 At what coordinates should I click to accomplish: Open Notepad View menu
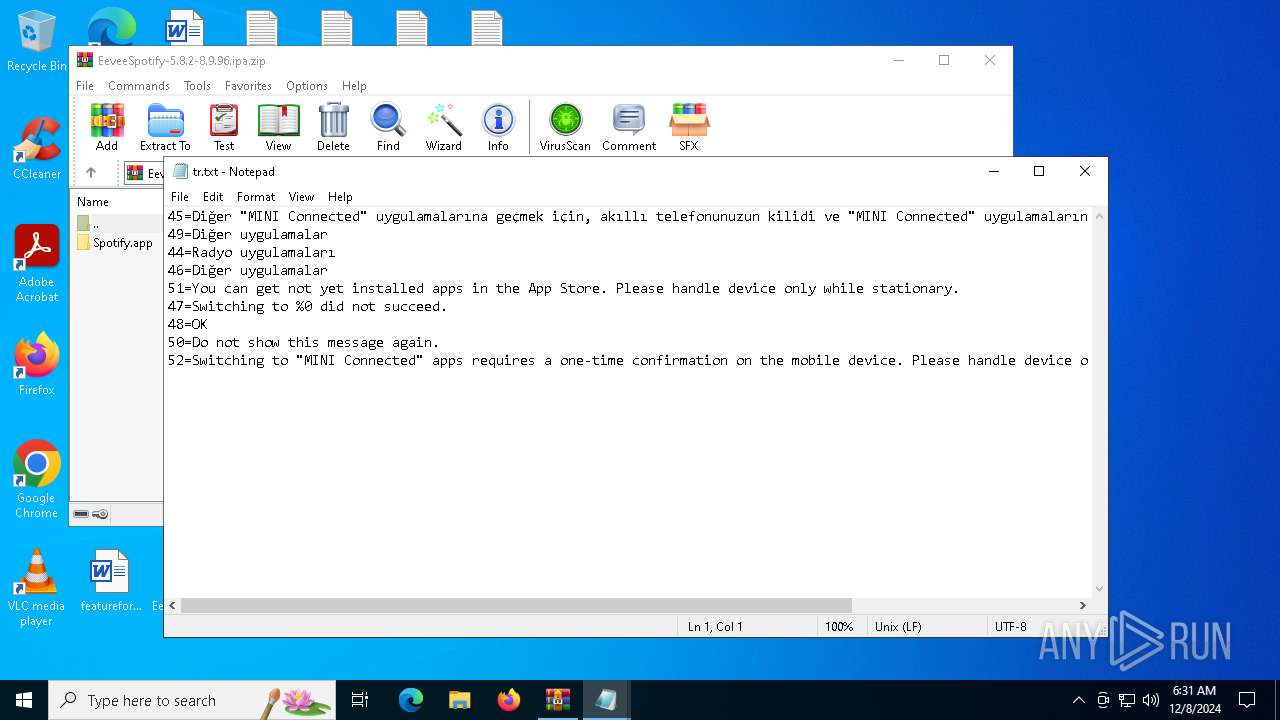[x=301, y=197]
